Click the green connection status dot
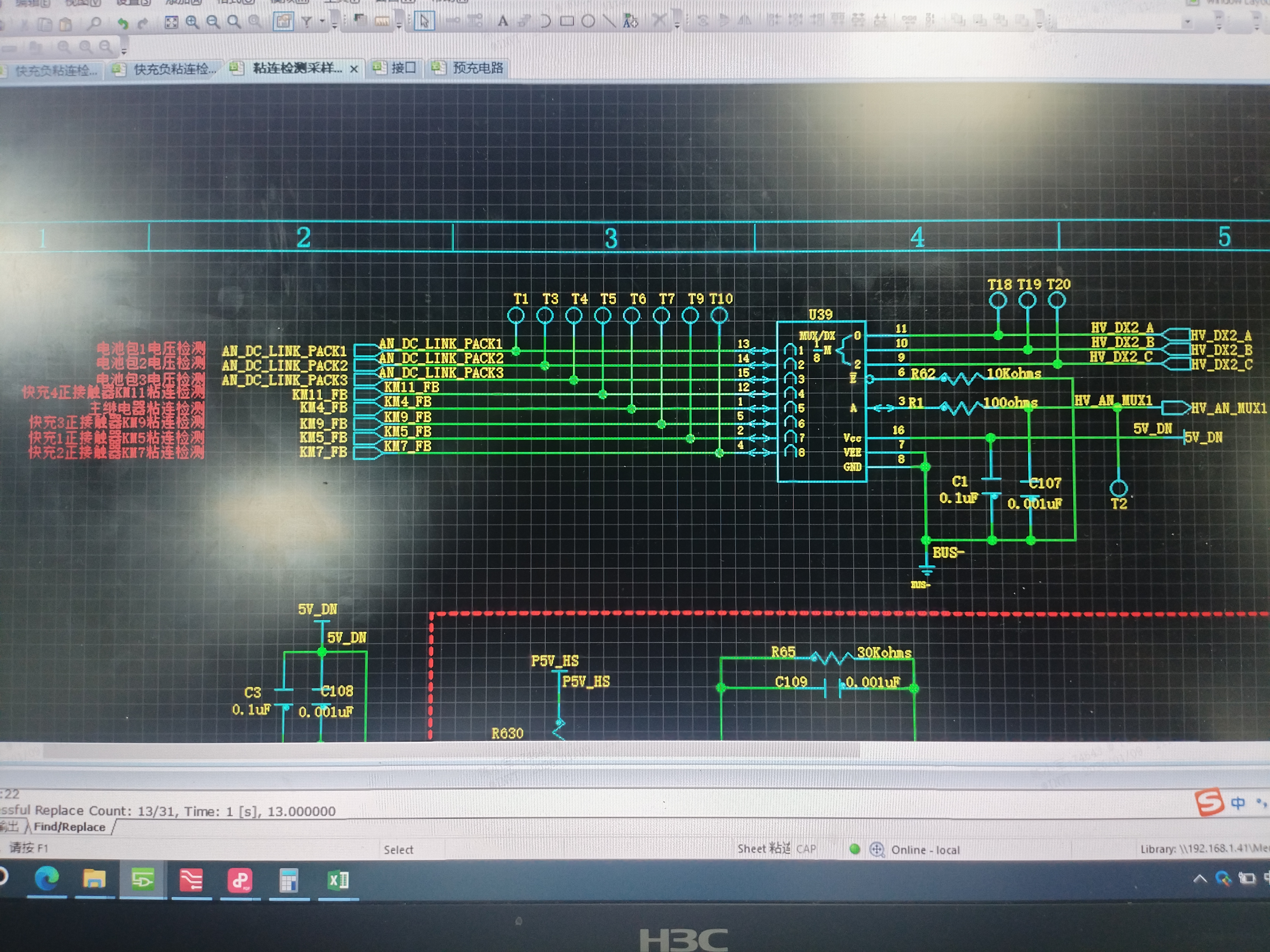Viewport: 1270px width, 952px height. (854, 849)
